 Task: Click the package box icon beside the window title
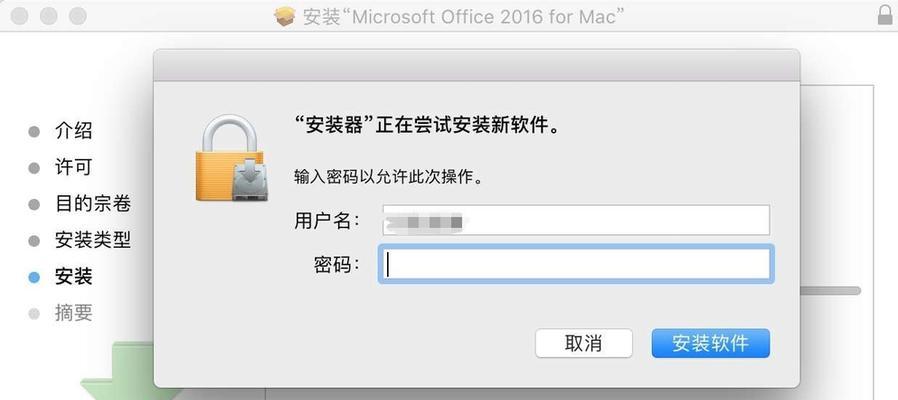coord(285,16)
